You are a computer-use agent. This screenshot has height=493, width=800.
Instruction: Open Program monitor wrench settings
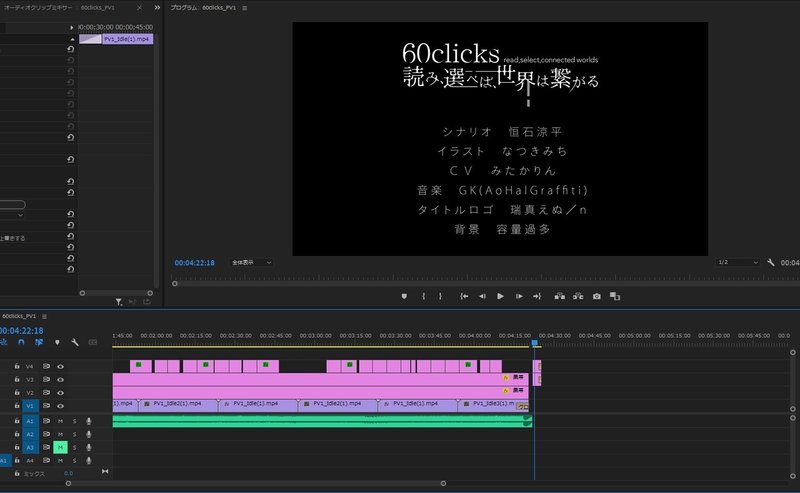coord(770,262)
